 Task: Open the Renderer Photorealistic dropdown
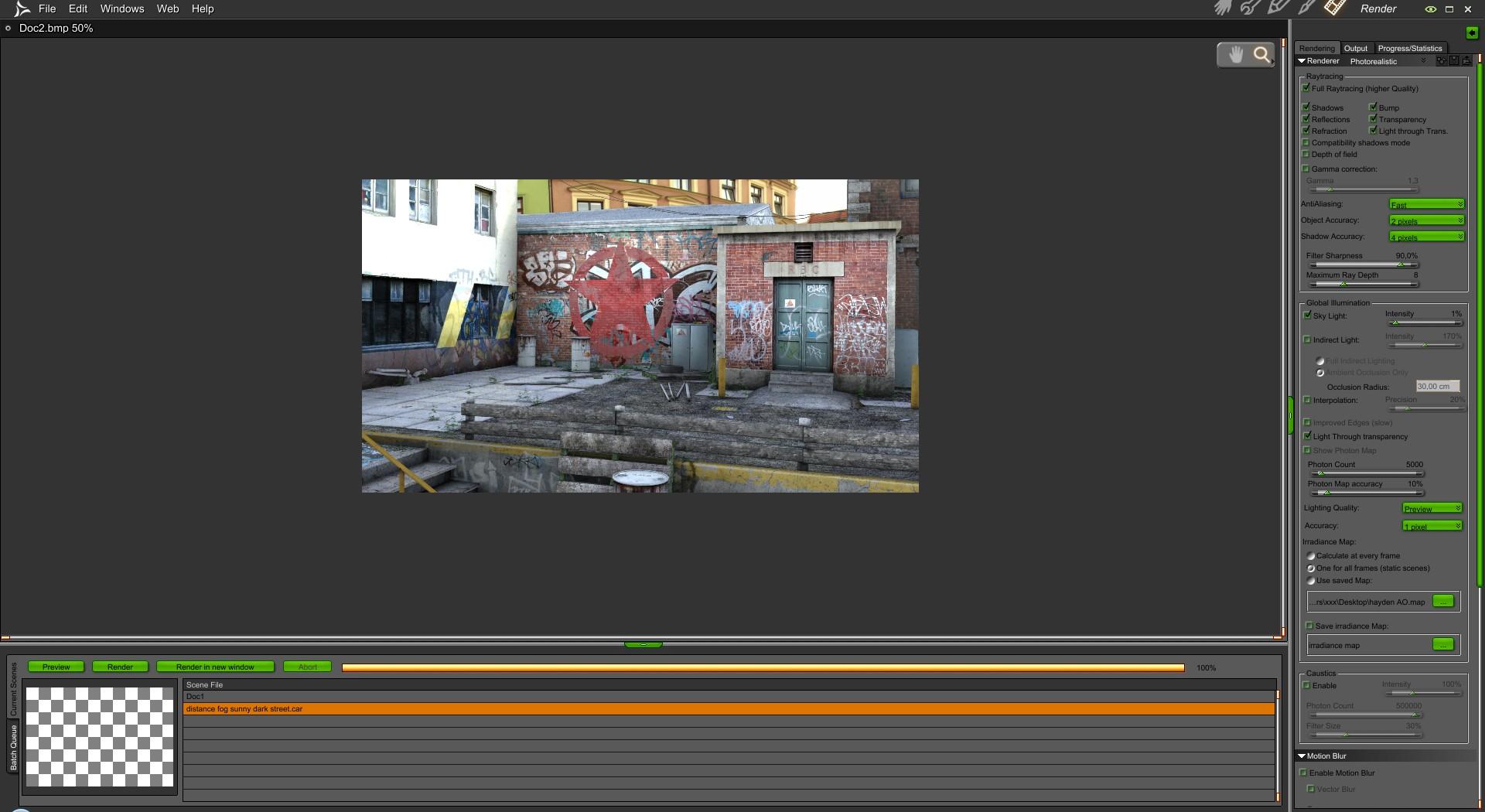tap(1388, 61)
